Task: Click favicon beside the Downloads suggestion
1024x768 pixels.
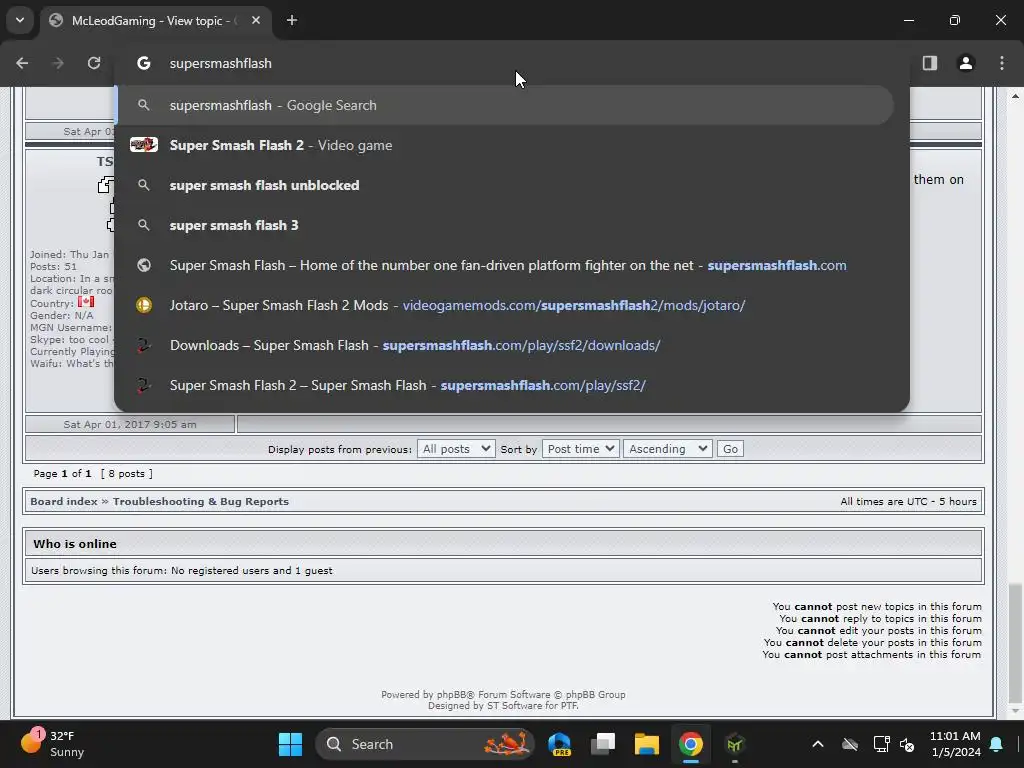Action: click(144, 345)
